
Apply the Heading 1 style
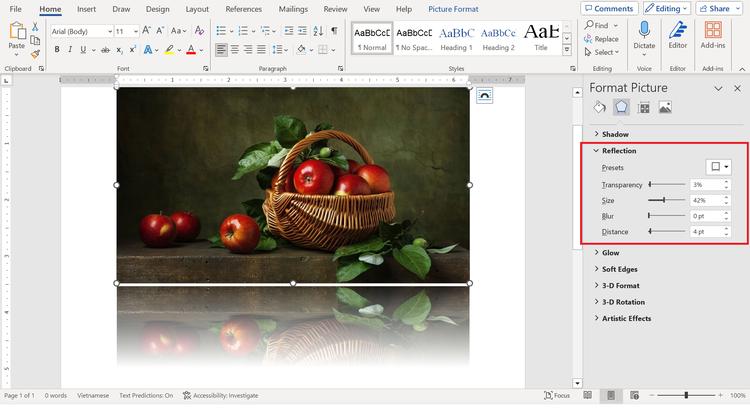coord(456,38)
